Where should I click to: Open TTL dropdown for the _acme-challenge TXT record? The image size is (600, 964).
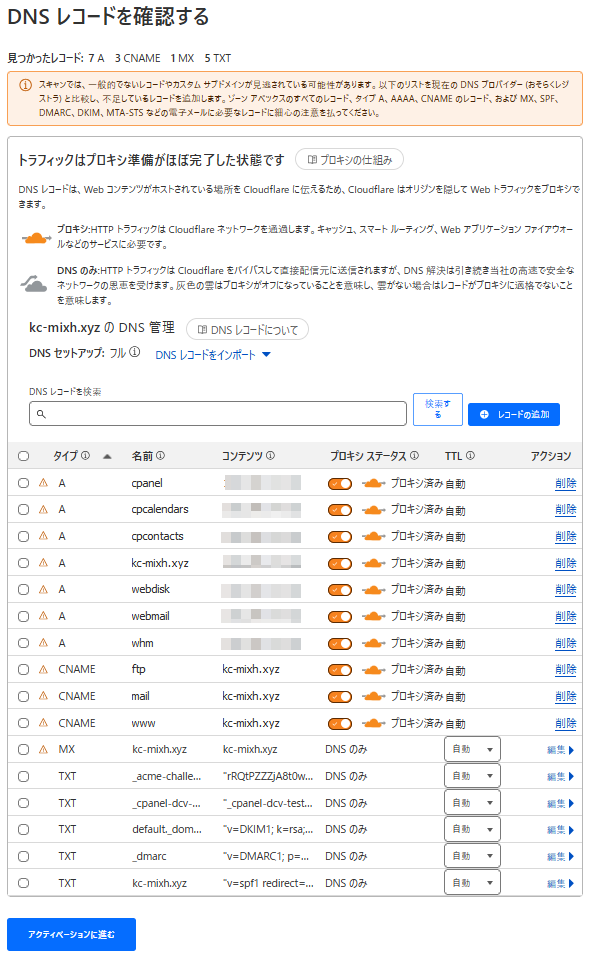point(472,776)
